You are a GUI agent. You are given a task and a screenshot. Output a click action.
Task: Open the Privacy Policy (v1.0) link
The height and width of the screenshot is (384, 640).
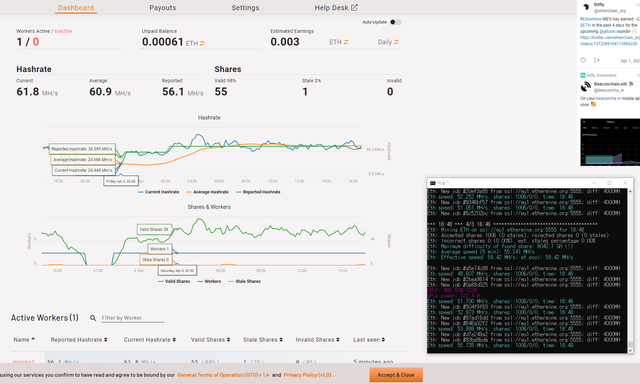[308, 375]
